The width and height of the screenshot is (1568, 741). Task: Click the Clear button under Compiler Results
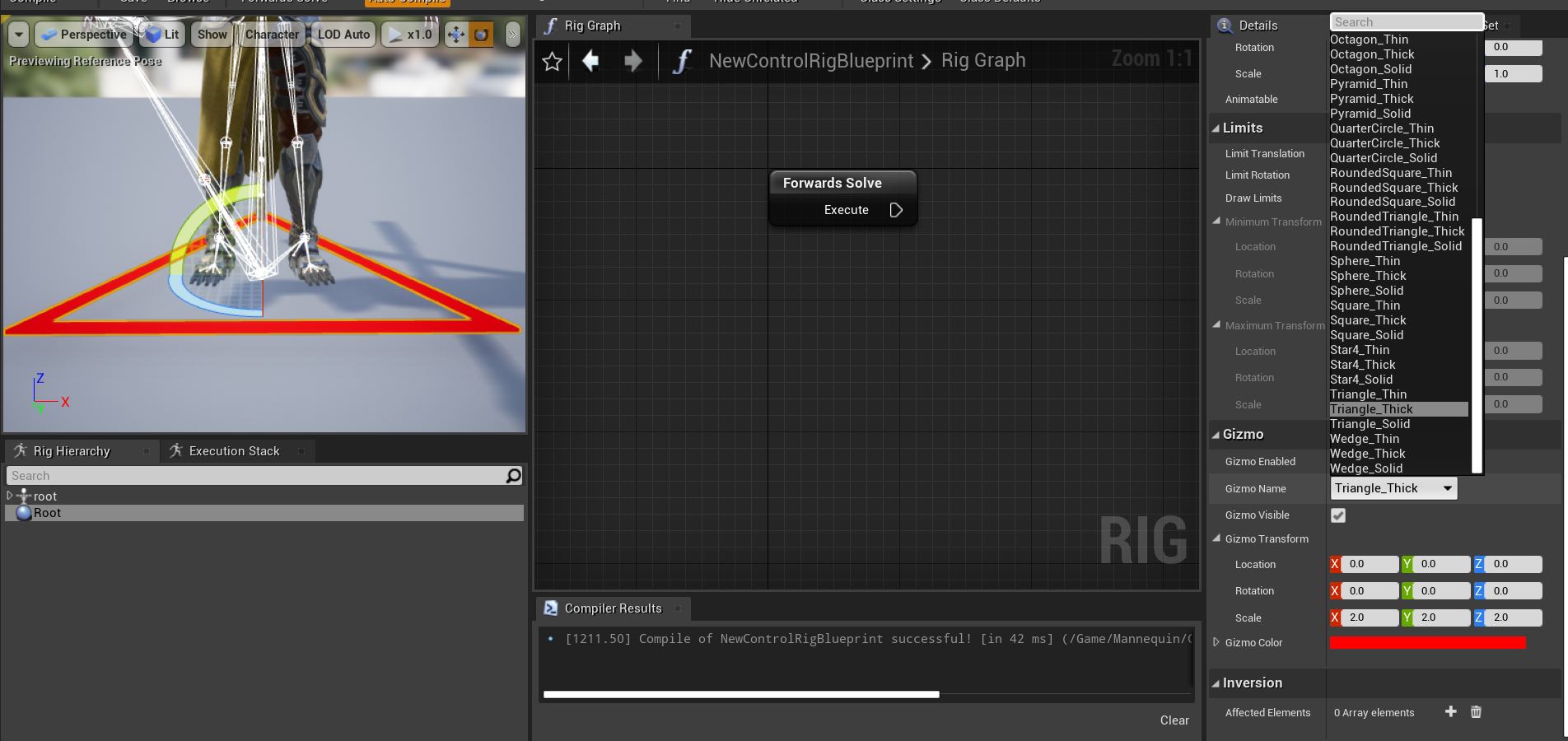pyautogui.click(x=1174, y=720)
